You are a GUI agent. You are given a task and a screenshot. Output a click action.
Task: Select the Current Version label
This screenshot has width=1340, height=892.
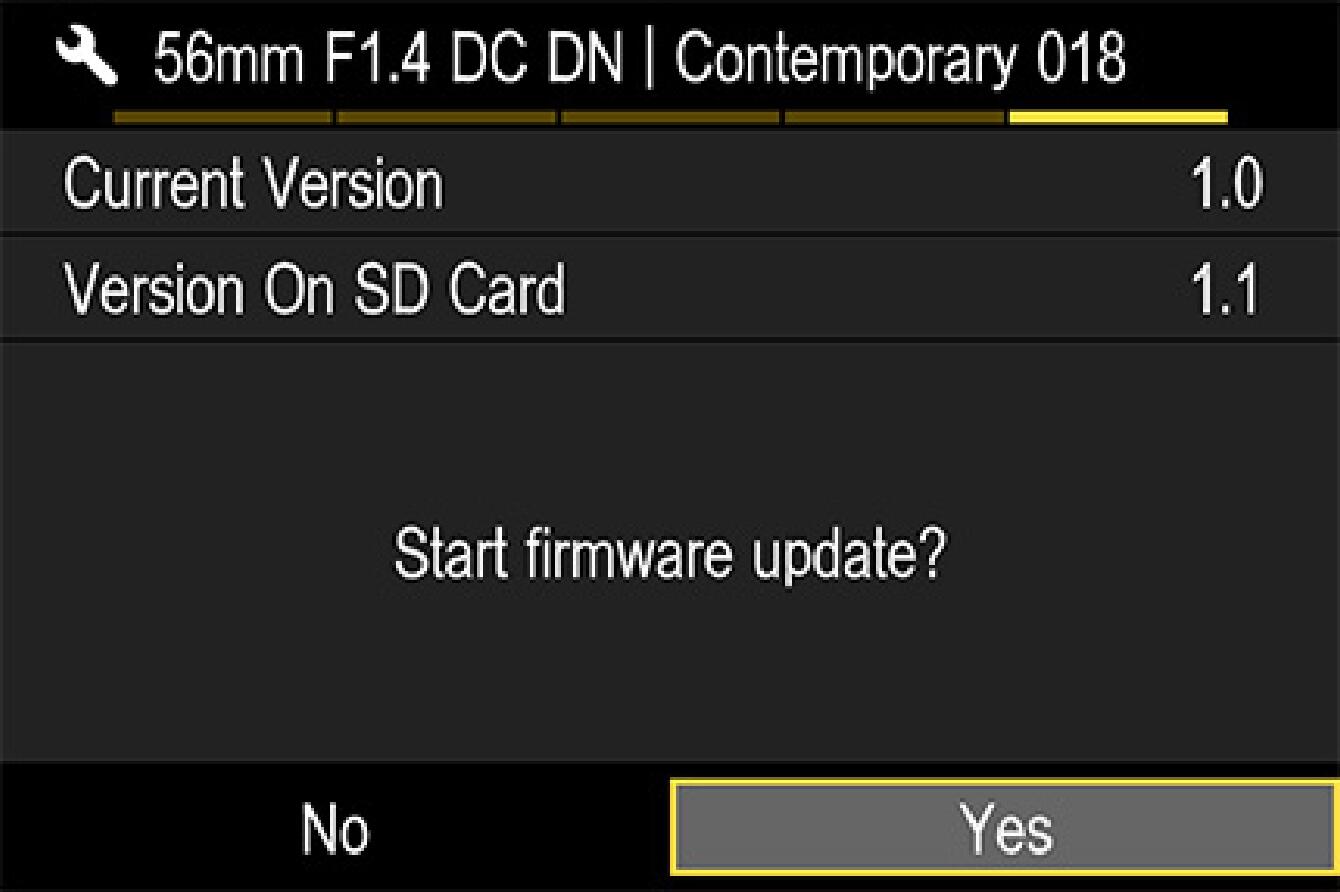tap(253, 185)
